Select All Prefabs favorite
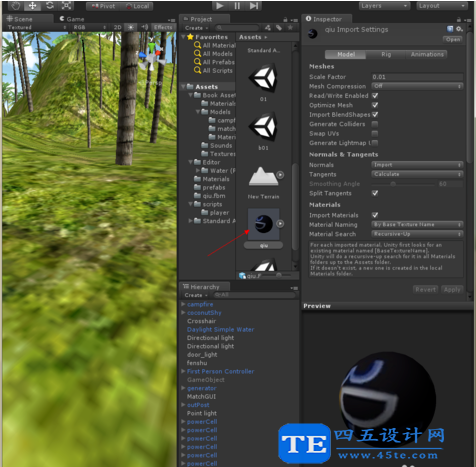 [214, 62]
